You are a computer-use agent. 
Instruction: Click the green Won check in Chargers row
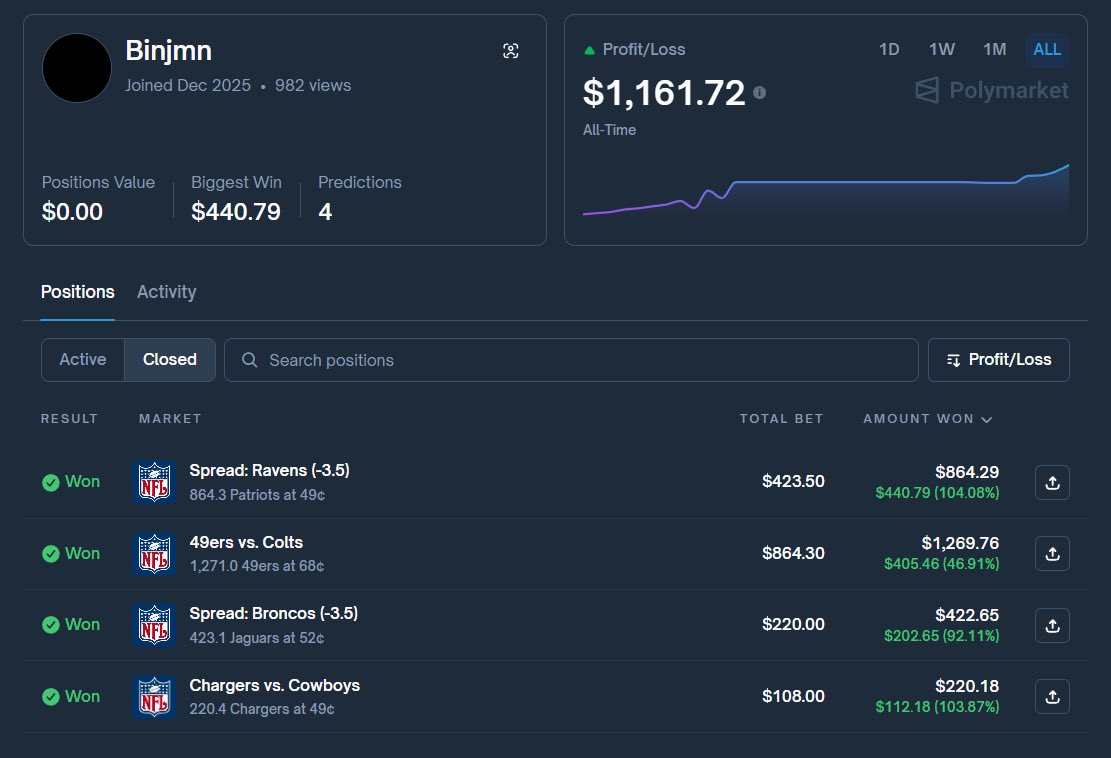50,696
